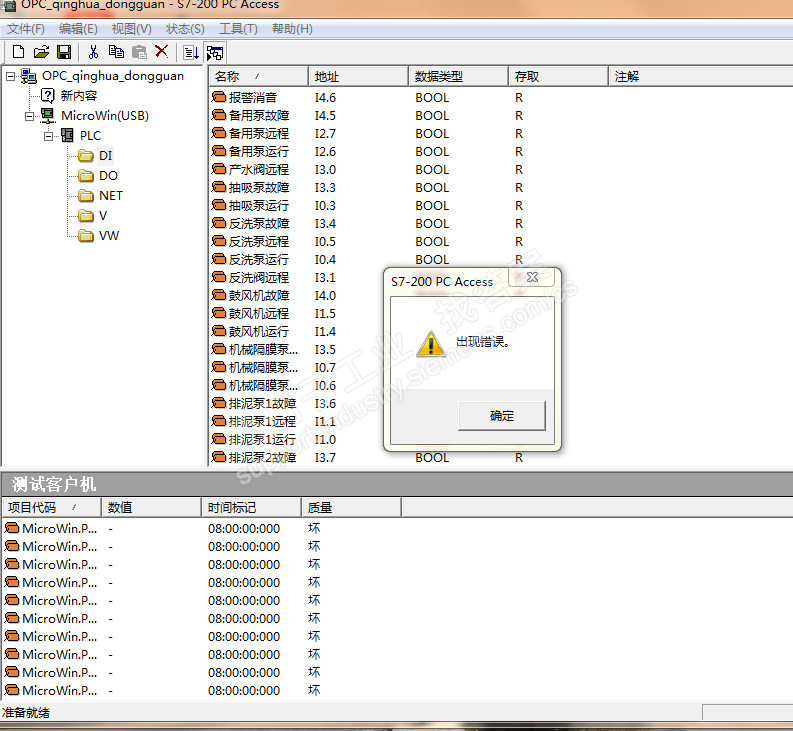793x731 pixels.
Task: Open the 状态(S) menu
Action: [185, 29]
